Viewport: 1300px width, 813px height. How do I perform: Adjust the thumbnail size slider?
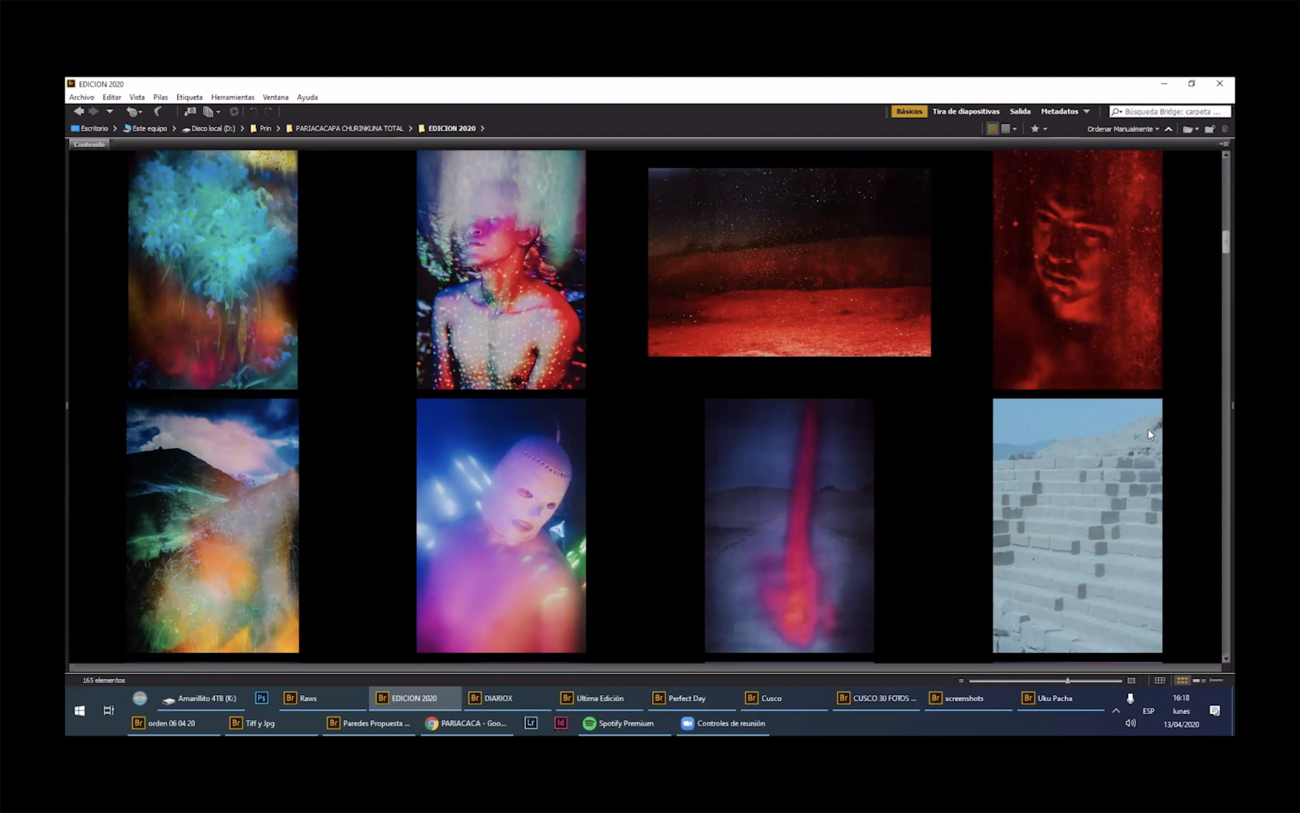(1067, 681)
